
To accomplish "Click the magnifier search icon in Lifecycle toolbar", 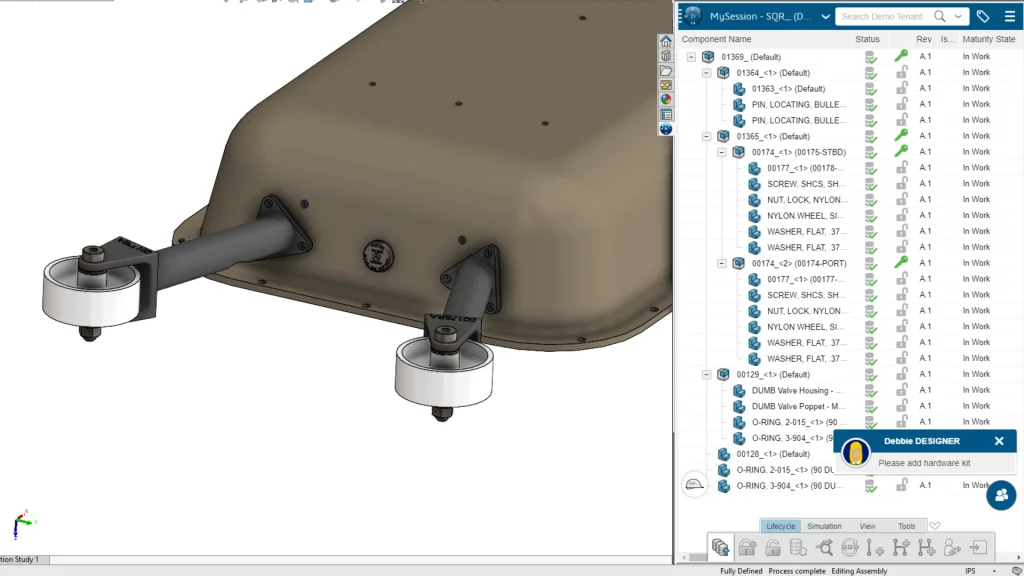I will click(824, 547).
